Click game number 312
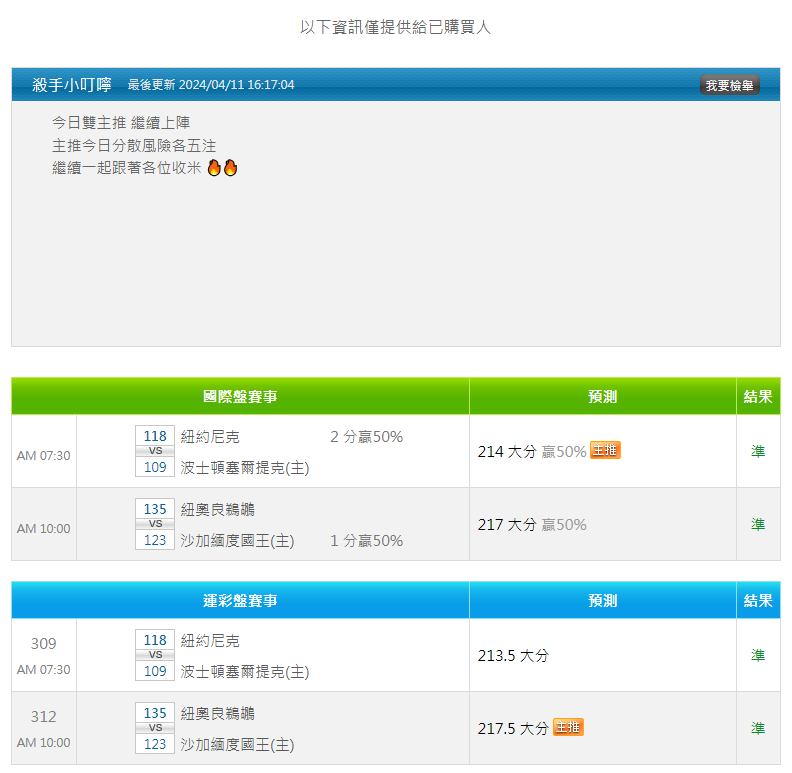The image size is (792, 773). point(43,716)
